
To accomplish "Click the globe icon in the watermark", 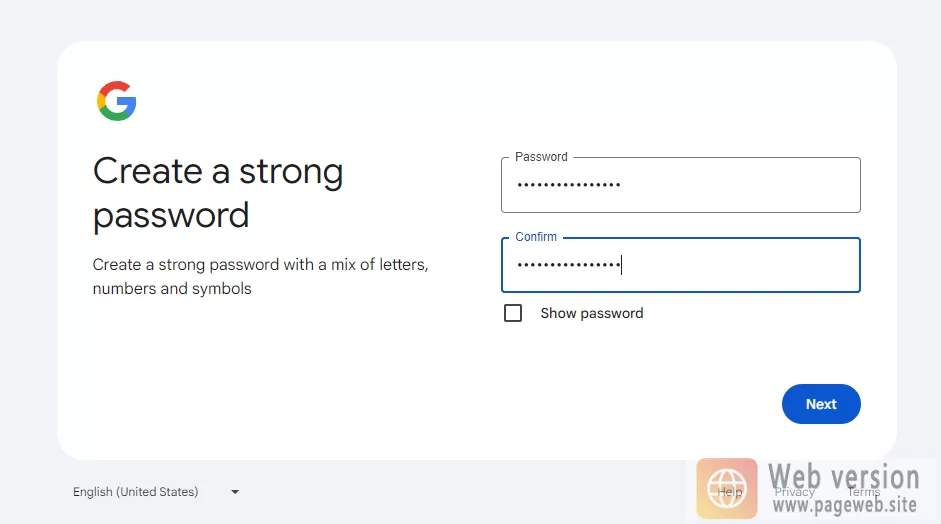I will pyautogui.click(x=727, y=489).
